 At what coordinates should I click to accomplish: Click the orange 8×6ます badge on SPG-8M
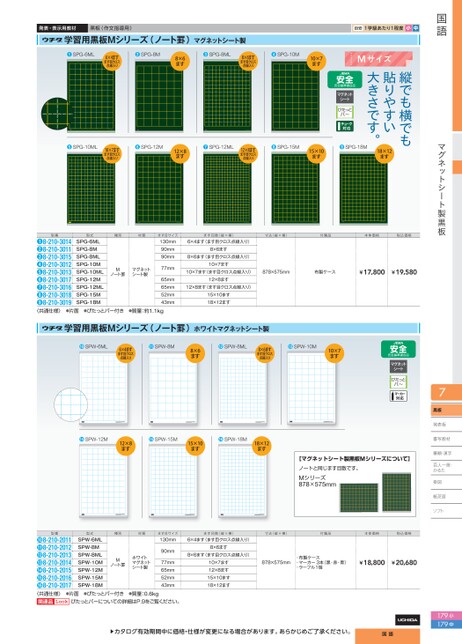179,61
